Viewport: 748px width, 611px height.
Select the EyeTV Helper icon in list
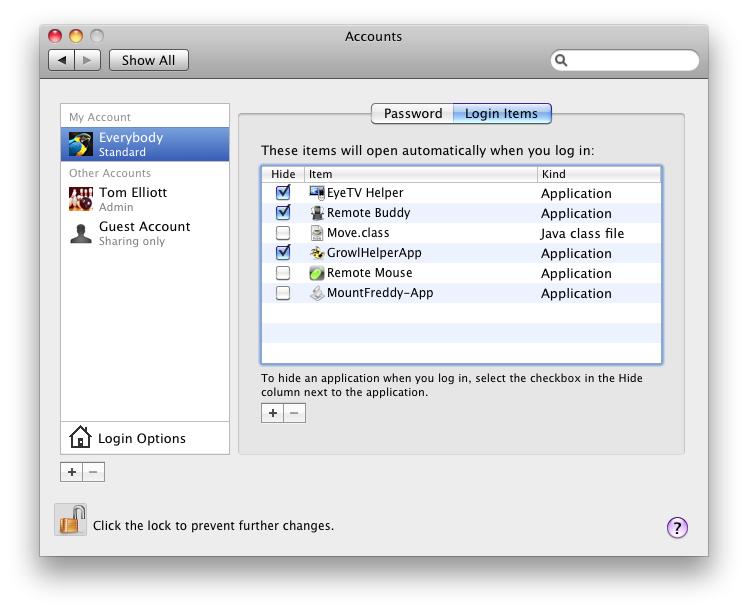317,193
